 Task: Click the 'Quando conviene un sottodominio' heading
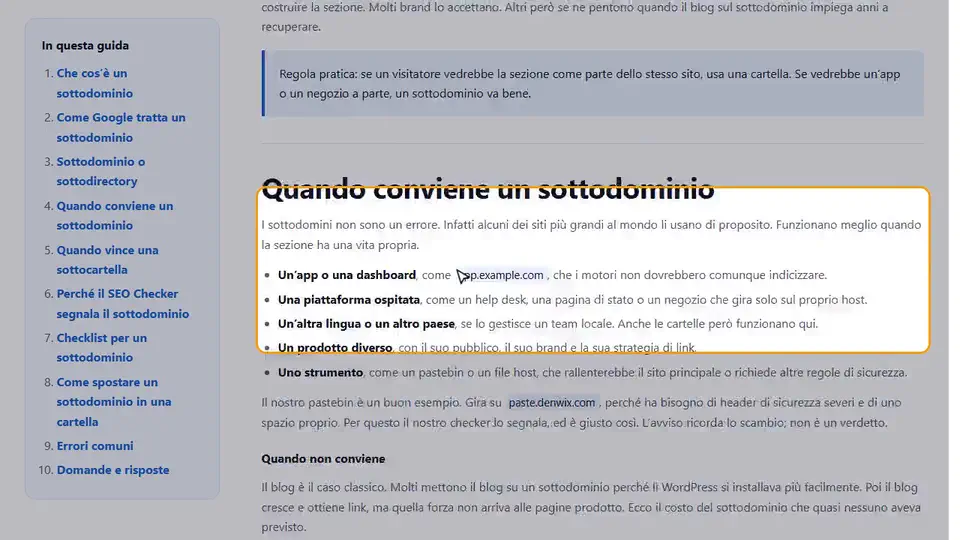coord(487,189)
